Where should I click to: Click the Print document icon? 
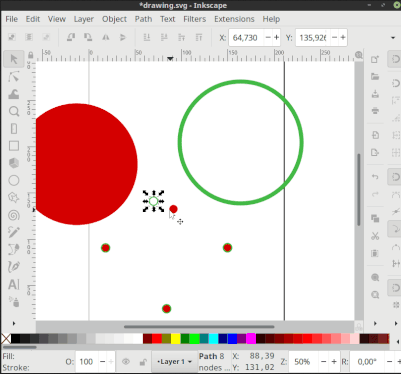tap(375, 111)
